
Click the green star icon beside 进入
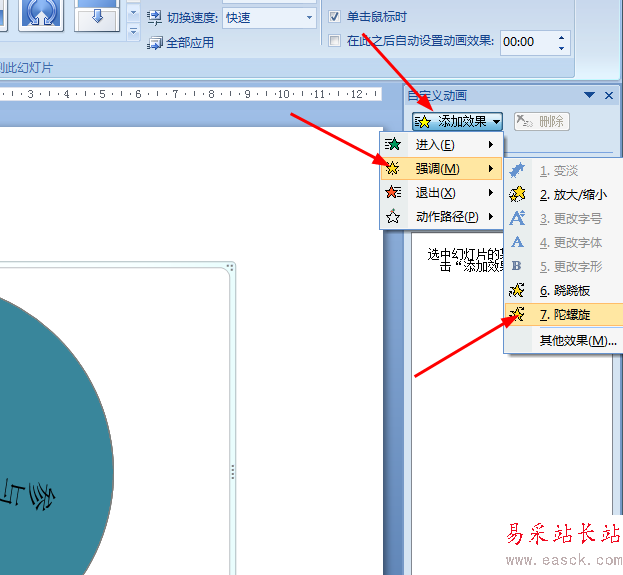click(393, 145)
